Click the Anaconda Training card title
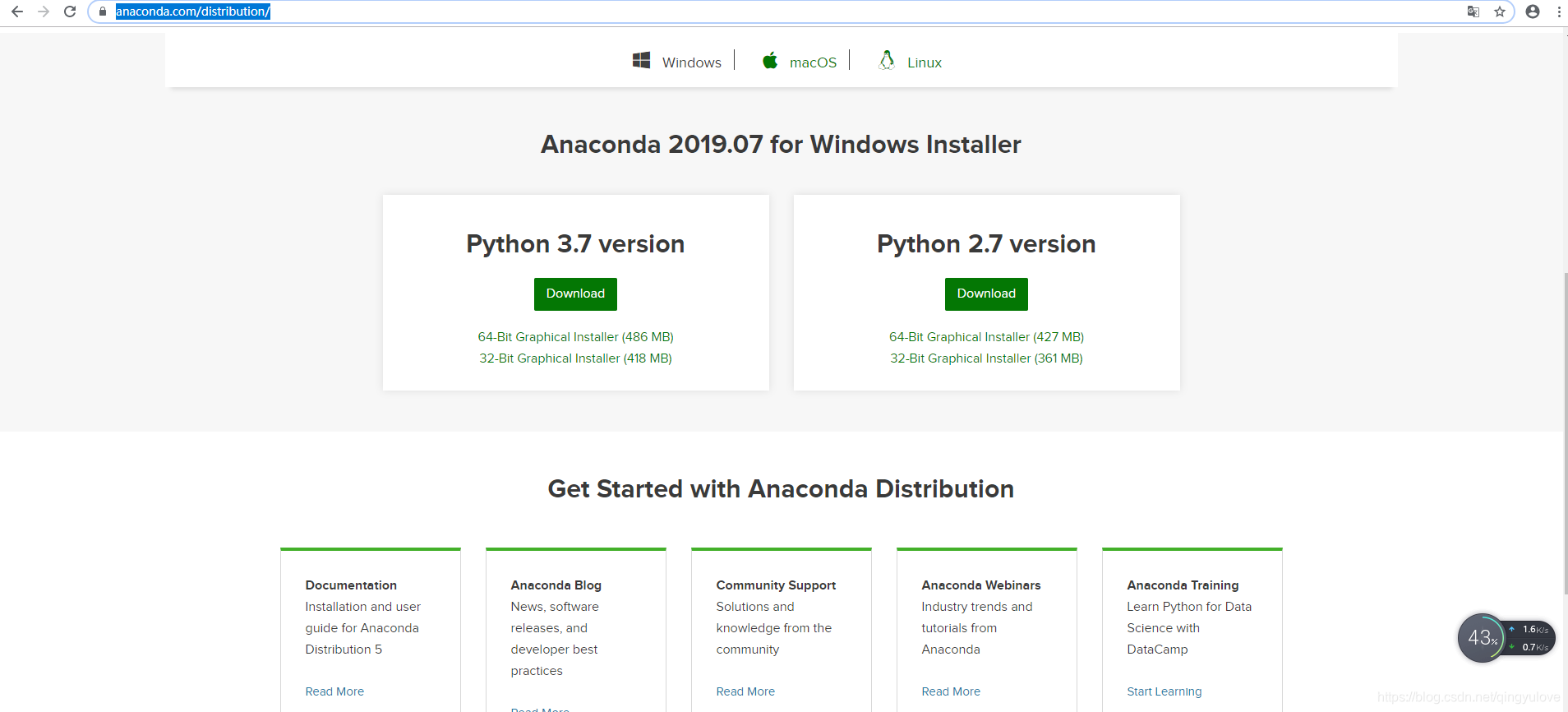1568x712 pixels. click(x=1183, y=585)
